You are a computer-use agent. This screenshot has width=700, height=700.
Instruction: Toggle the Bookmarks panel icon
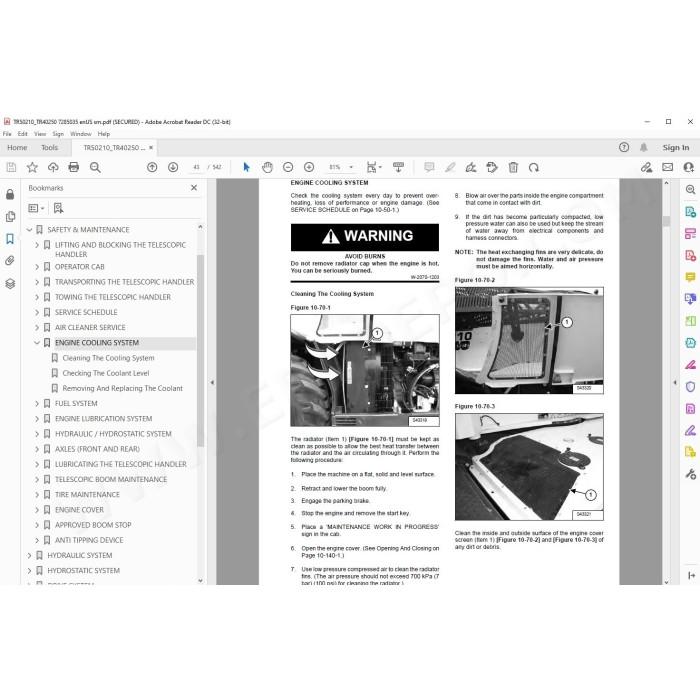(10, 239)
